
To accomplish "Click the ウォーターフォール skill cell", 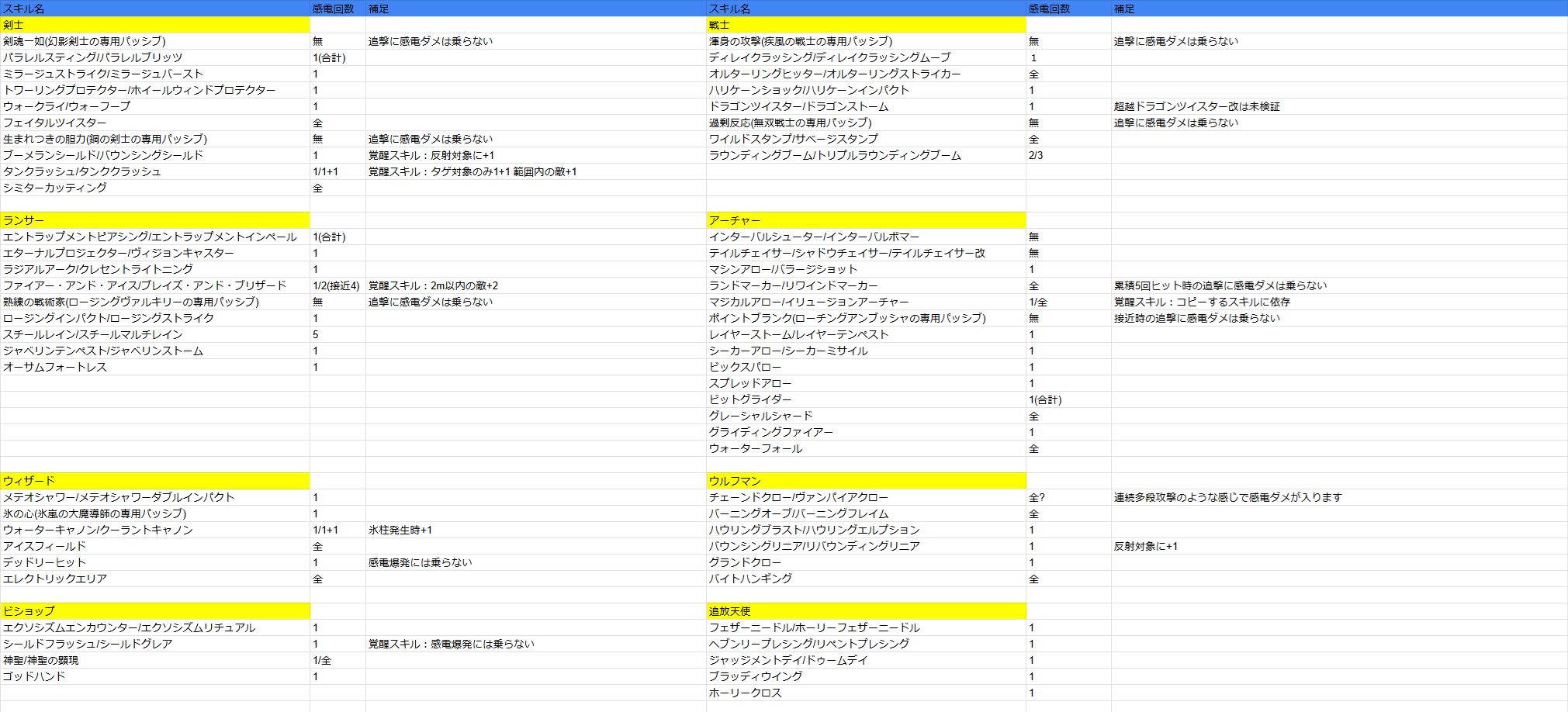I will point(865,448).
